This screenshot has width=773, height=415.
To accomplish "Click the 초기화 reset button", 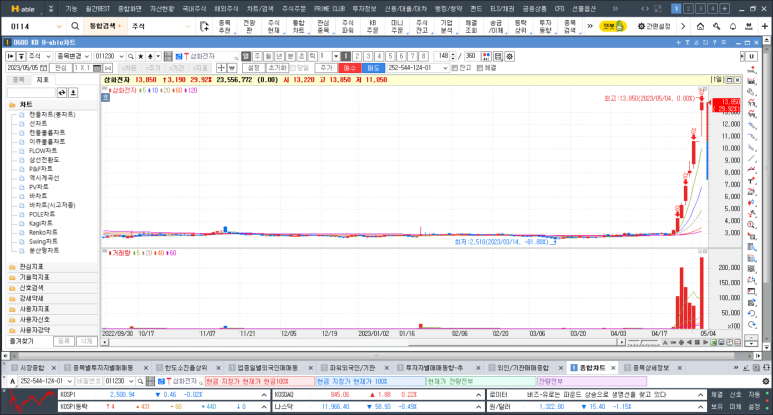I will [277, 68].
